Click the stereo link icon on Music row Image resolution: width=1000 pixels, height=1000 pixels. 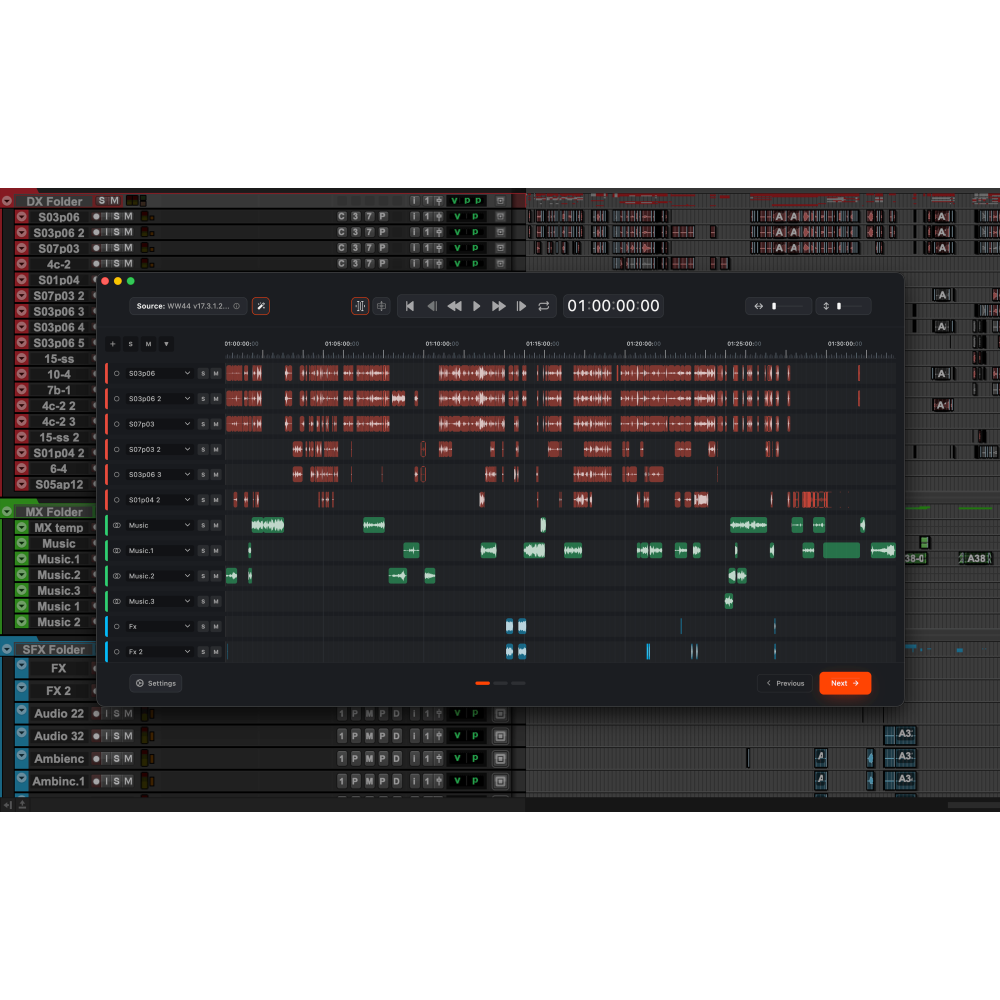(x=117, y=526)
